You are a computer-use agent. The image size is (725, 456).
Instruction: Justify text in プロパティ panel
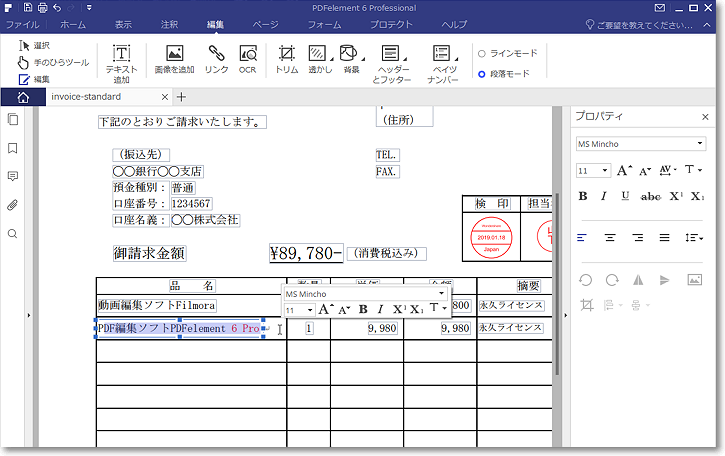[x=664, y=238]
